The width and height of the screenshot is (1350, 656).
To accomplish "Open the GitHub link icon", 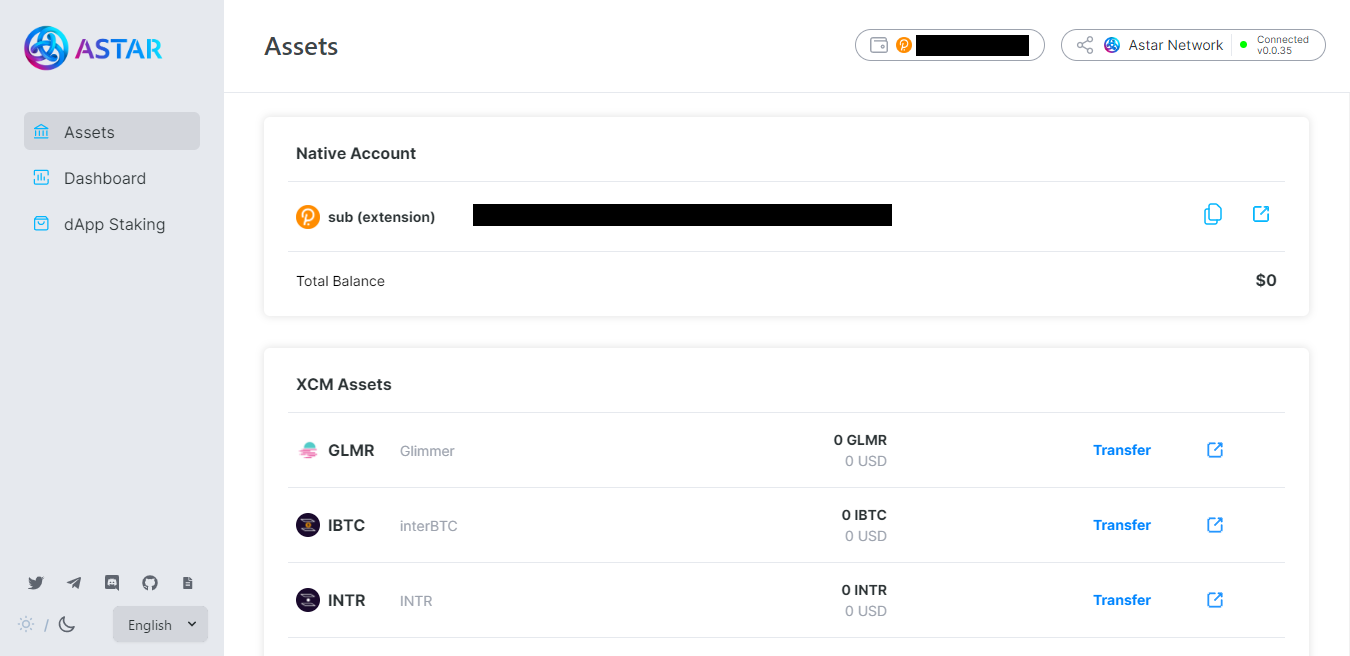I will click(x=150, y=583).
